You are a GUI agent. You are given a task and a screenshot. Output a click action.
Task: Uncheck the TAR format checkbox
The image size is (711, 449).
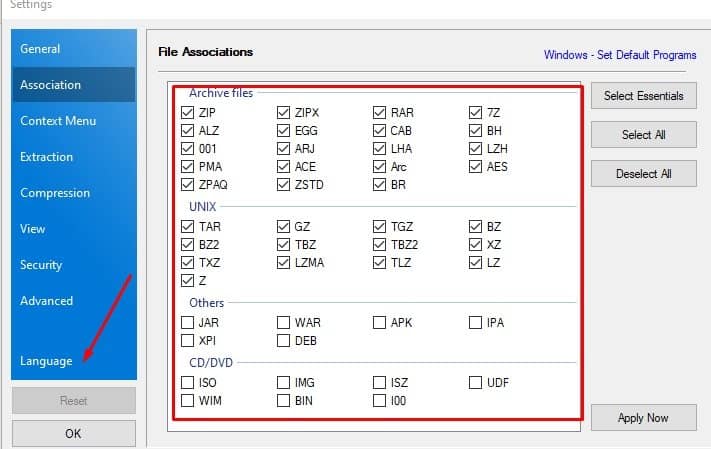click(x=188, y=227)
